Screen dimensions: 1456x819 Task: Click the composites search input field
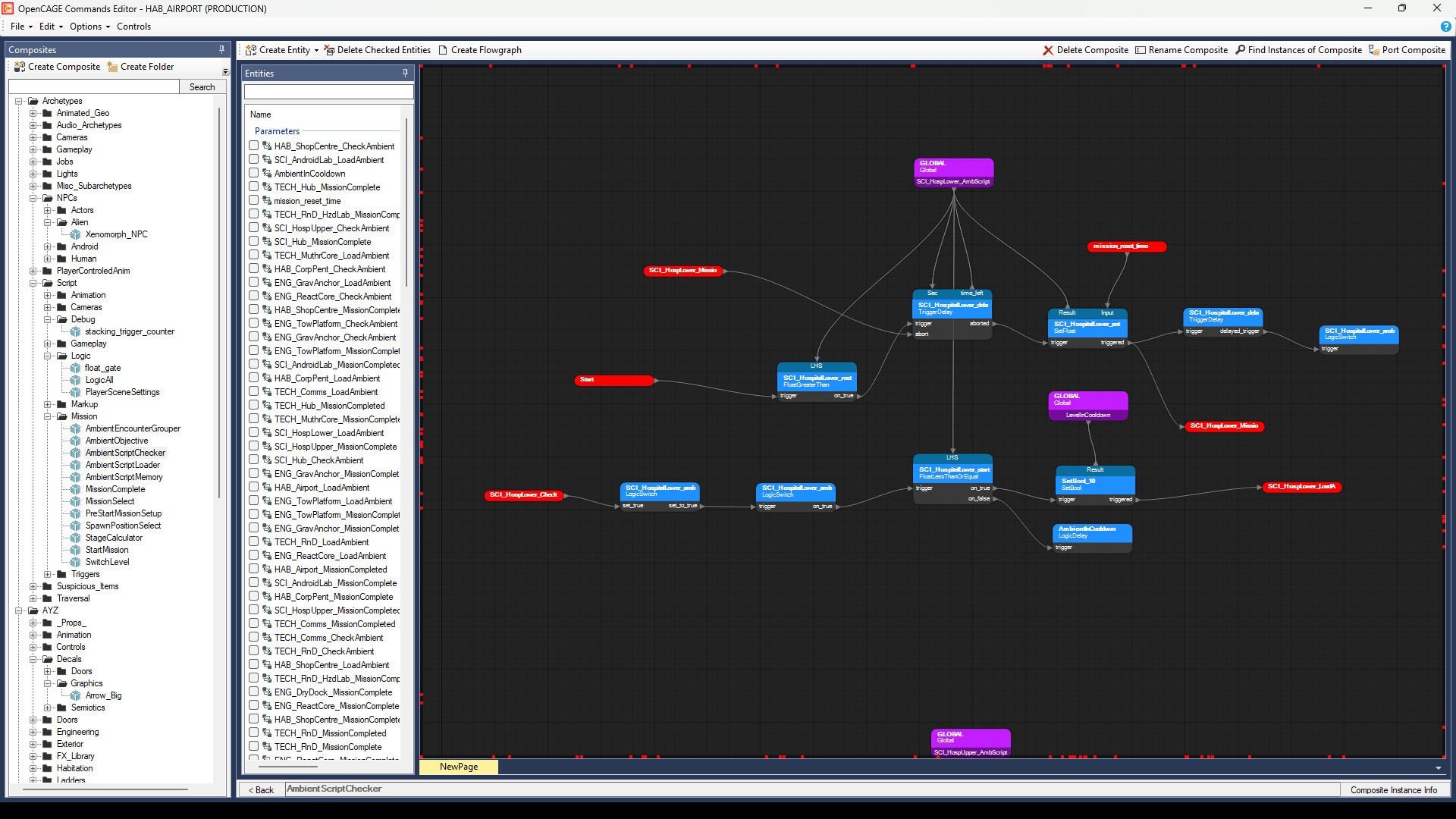[95, 86]
